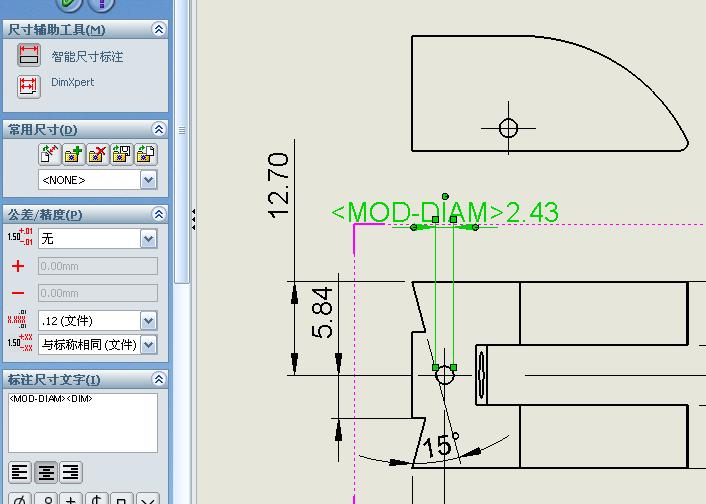The image size is (706, 504).
Task: Select the small circle in the top view
Action: 508,128
